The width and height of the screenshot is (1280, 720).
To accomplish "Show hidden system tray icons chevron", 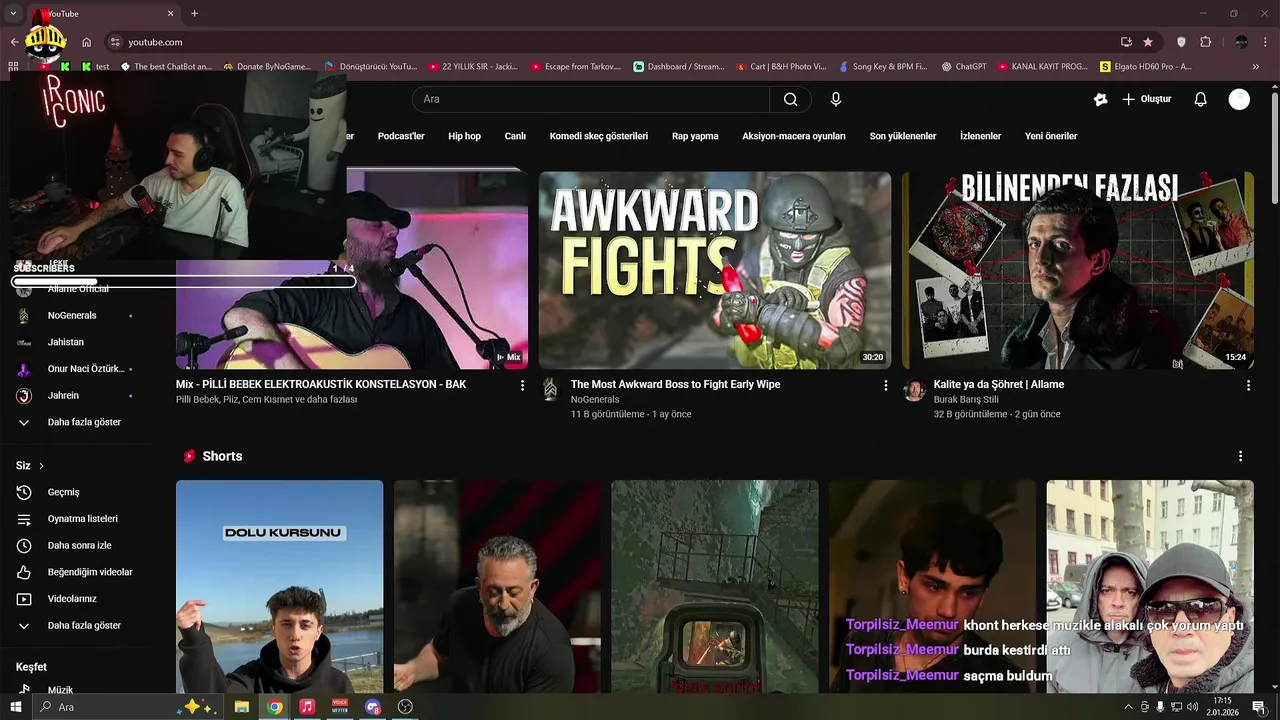I will tap(1129, 707).
